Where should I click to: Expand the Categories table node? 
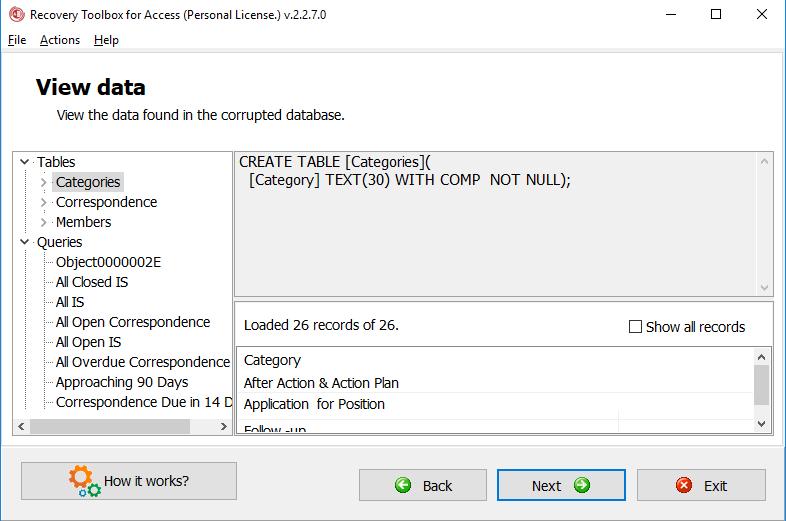[44, 182]
